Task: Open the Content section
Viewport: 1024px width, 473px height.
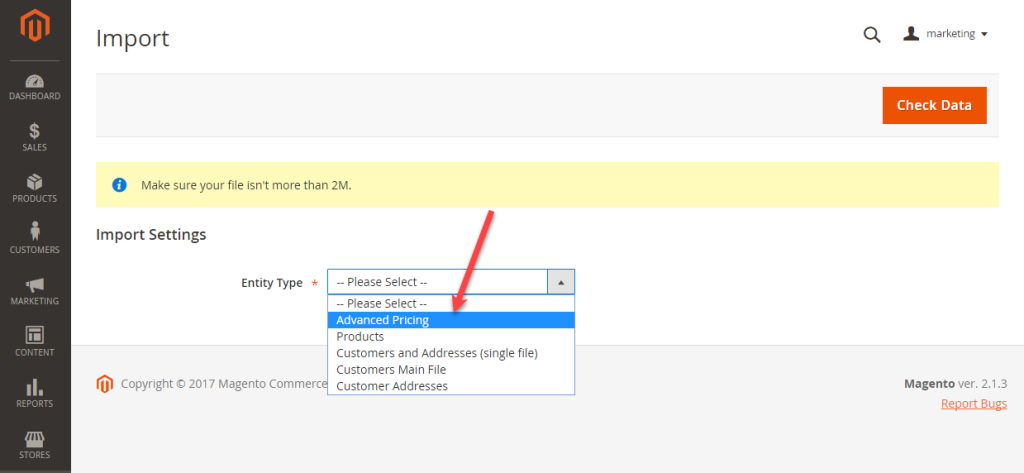Action: 35,342
